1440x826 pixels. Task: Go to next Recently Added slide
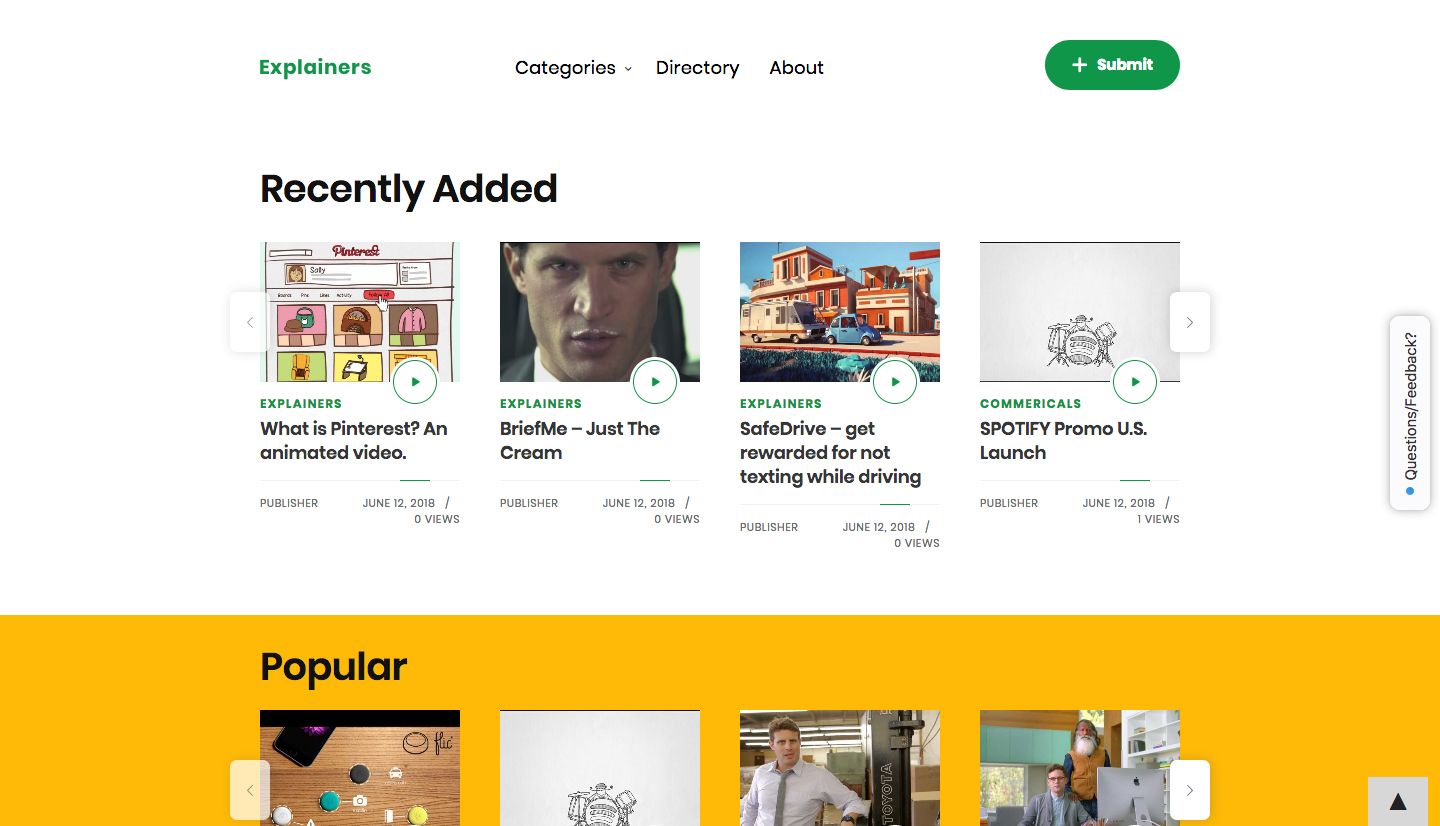click(1190, 322)
